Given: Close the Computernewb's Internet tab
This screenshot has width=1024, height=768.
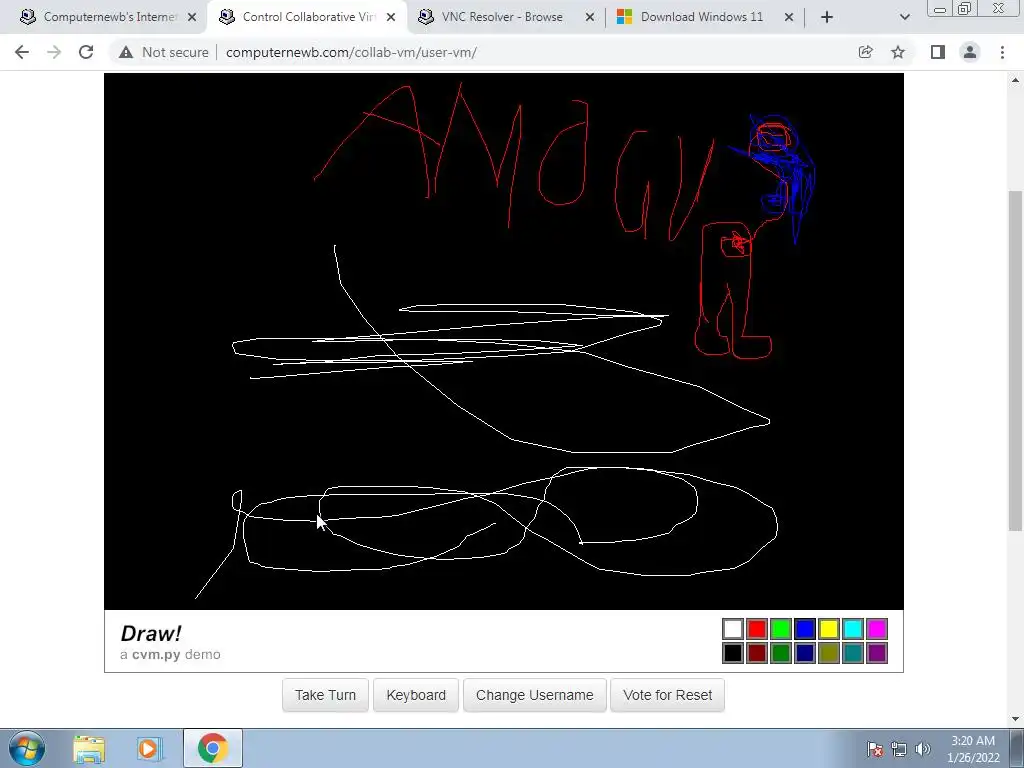Looking at the screenshot, I should point(192,17).
